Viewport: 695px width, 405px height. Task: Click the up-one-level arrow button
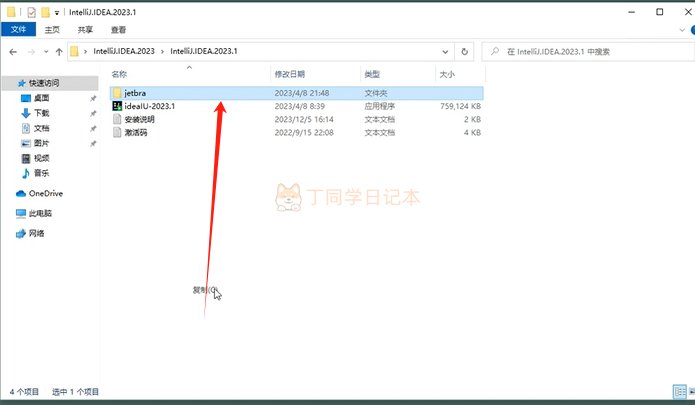[60, 51]
